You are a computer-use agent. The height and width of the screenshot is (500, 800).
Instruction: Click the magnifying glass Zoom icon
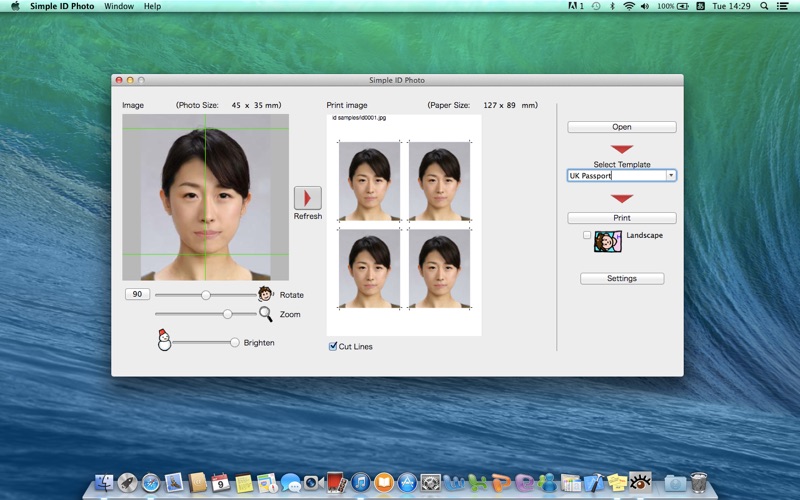pos(265,314)
